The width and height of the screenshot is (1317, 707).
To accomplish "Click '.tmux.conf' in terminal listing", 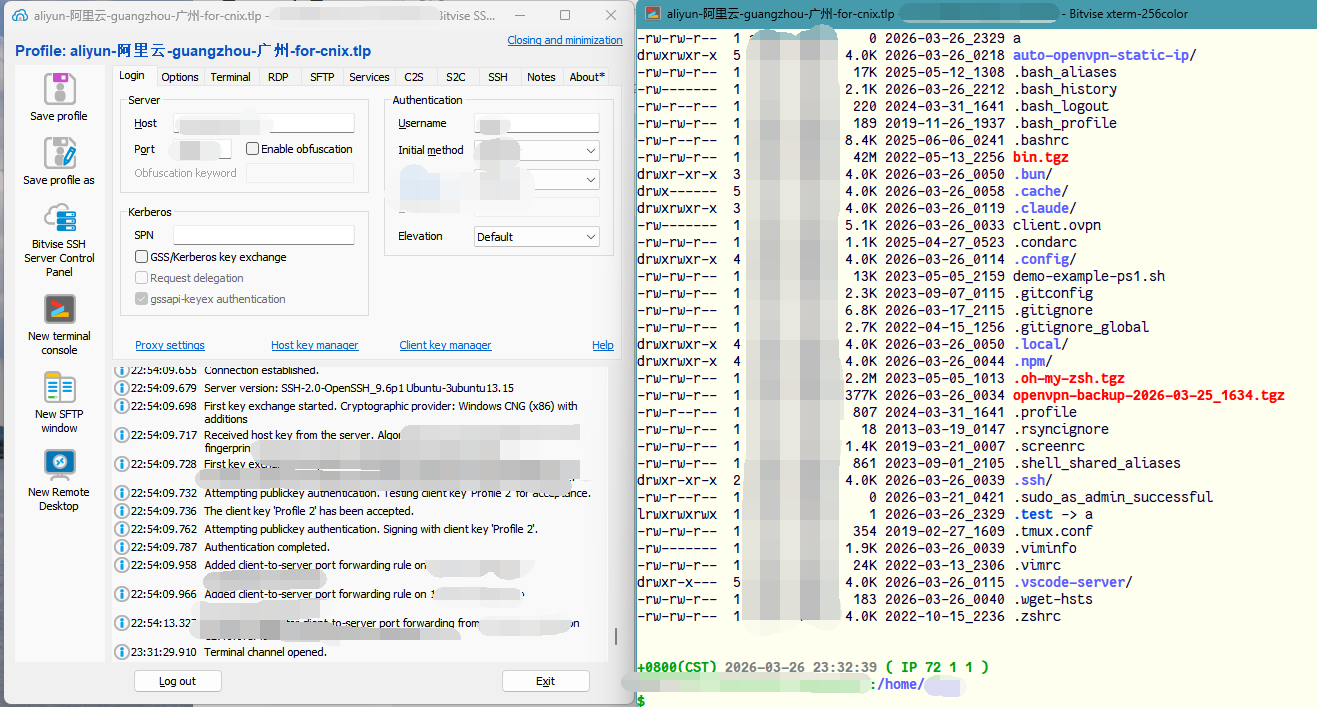I will point(1053,531).
